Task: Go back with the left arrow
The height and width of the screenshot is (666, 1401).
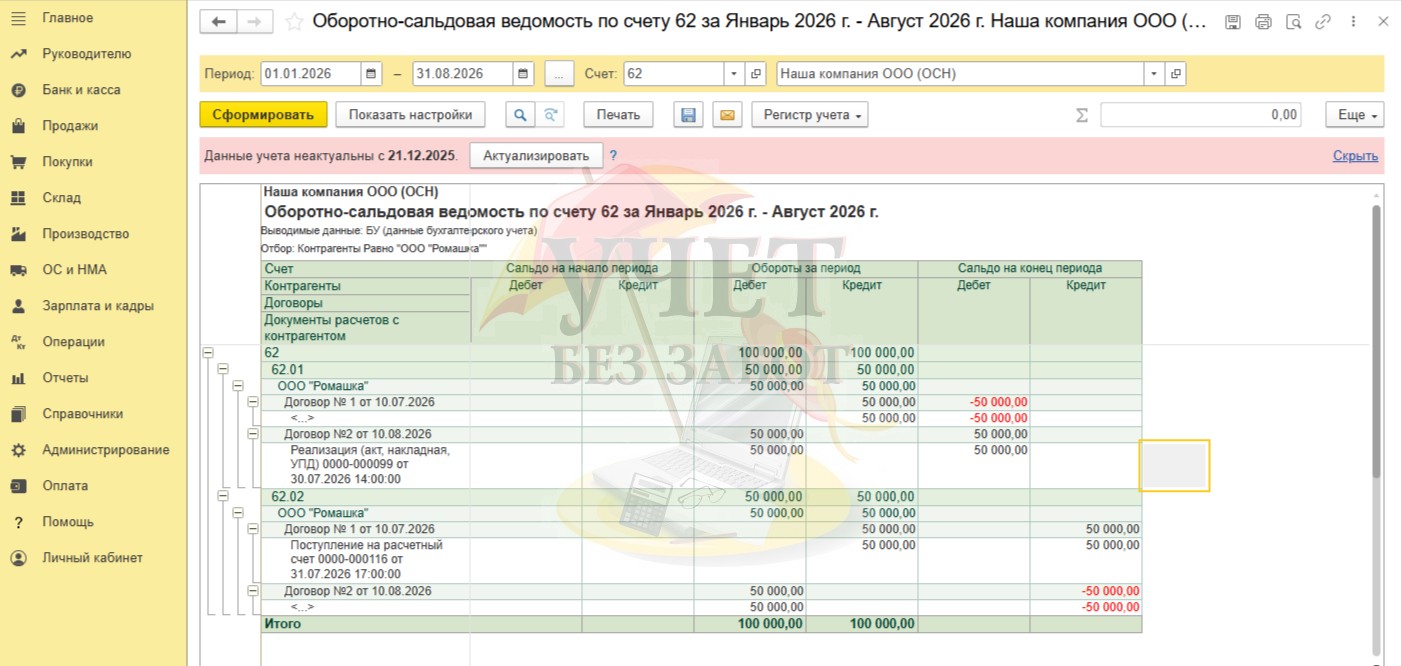Action: click(218, 22)
